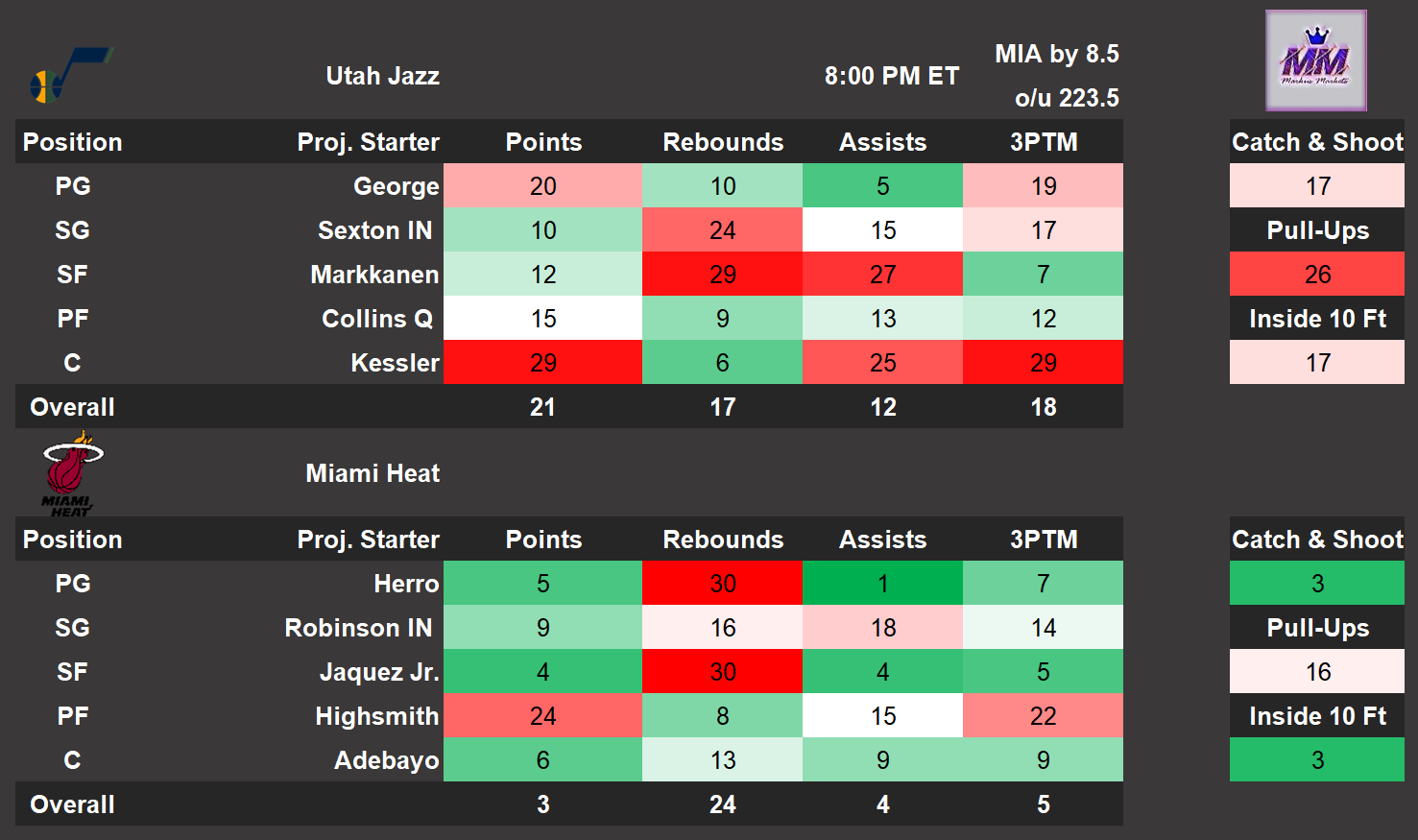This screenshot has width=1418, height=840.
Task: Click Markkanen's projected starter name
Action: [x=374, y=275]
